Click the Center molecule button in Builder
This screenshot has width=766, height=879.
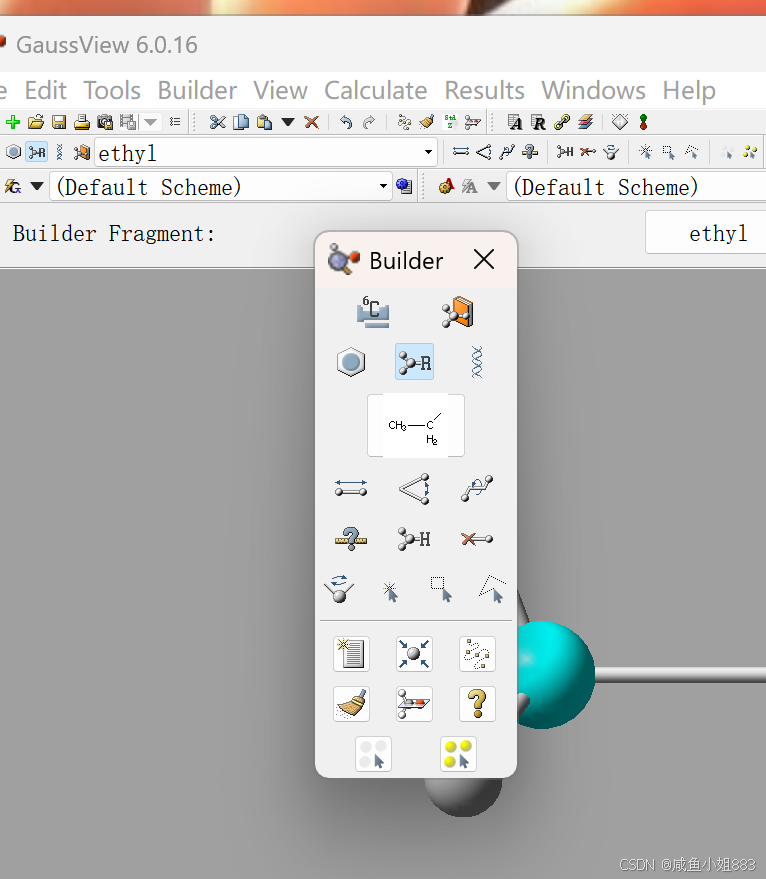tap(414, 654)
